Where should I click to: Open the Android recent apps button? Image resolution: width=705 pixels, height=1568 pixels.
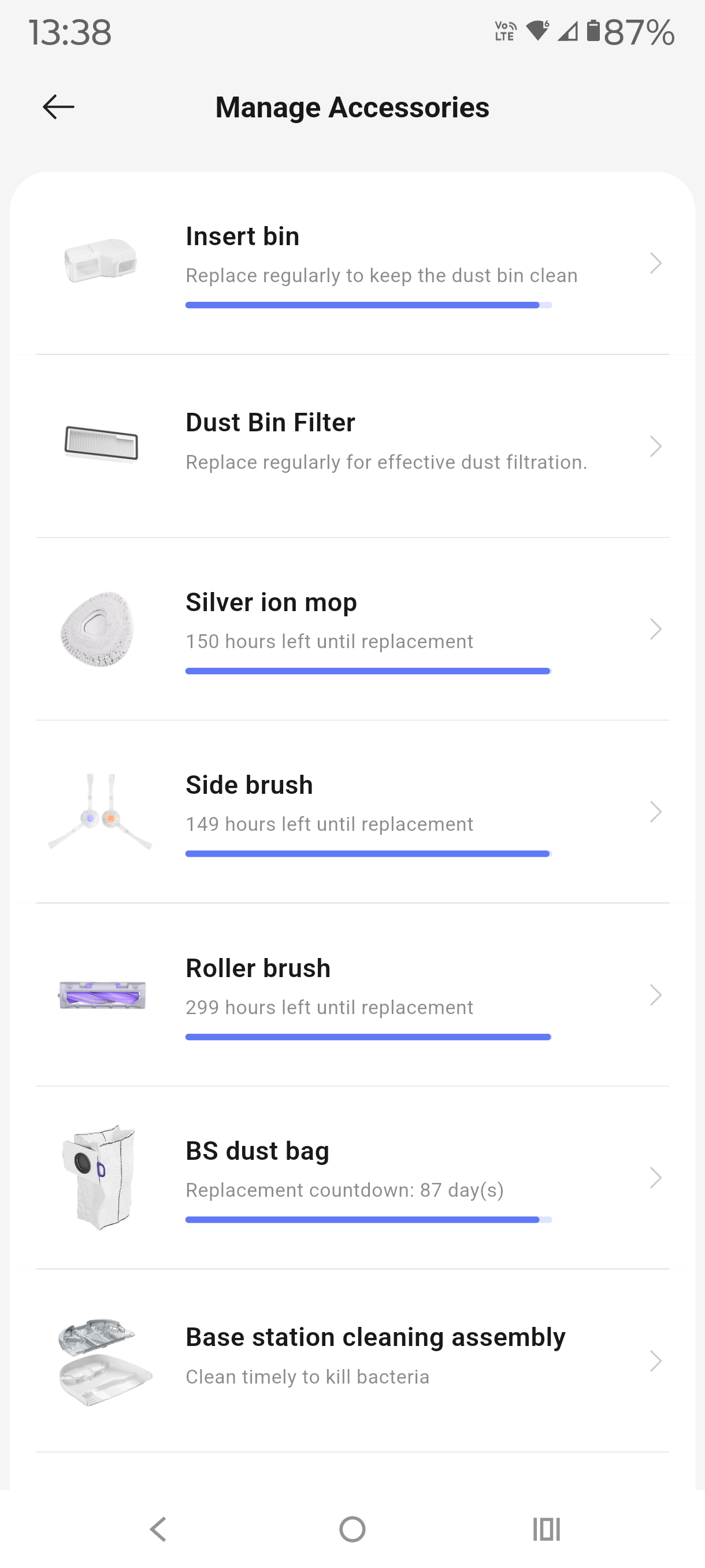(546, 1529)
